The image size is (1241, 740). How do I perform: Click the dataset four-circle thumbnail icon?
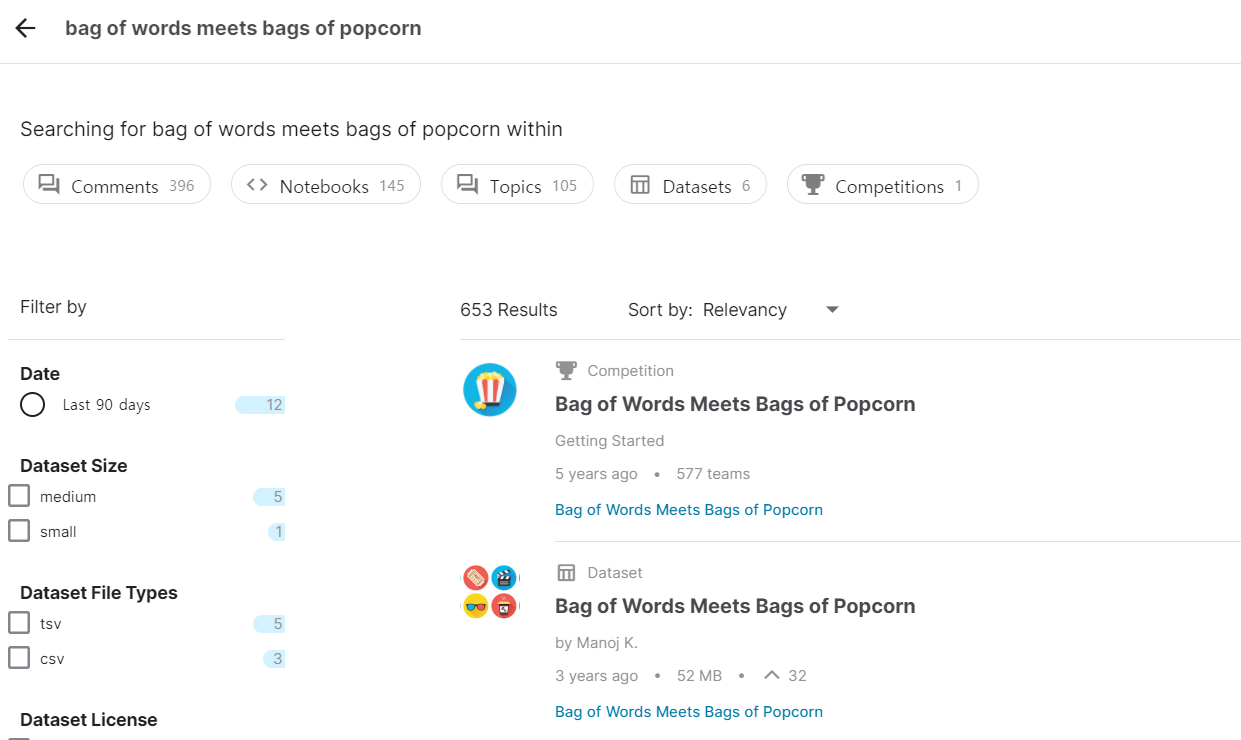[x=490, y=592]
